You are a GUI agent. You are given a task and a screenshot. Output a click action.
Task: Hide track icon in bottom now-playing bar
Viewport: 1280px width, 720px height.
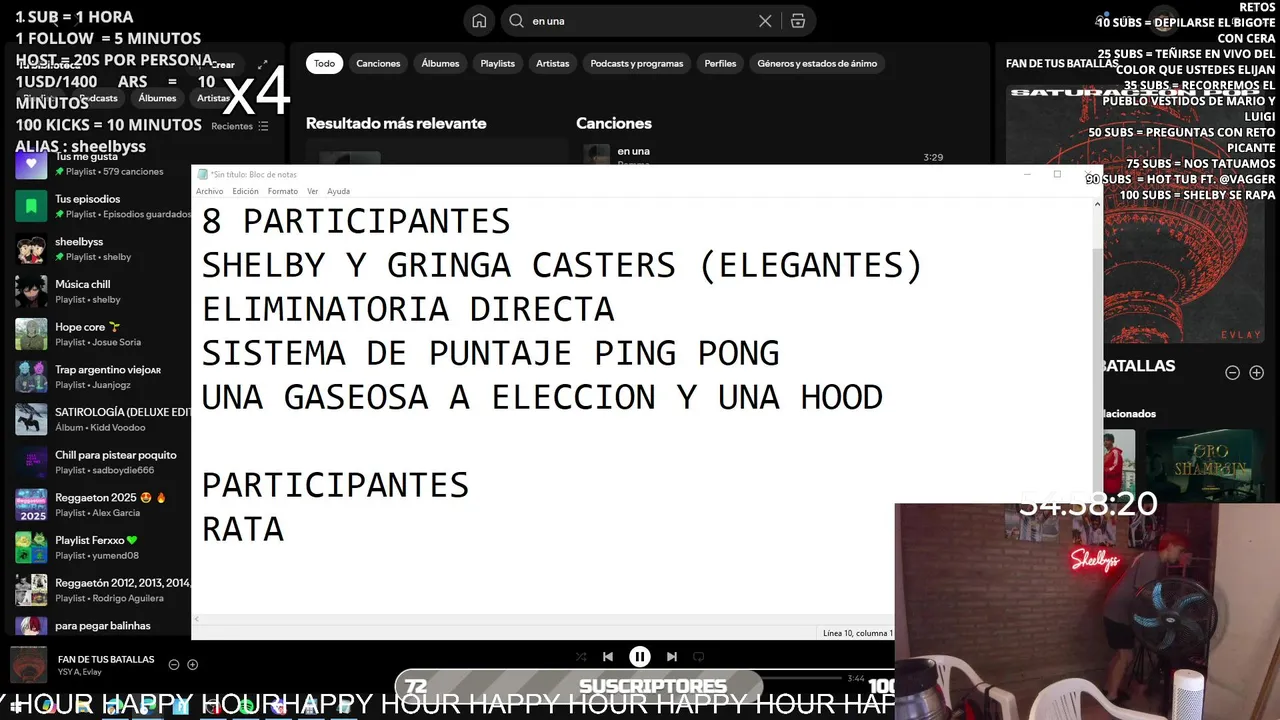[174, 665]
